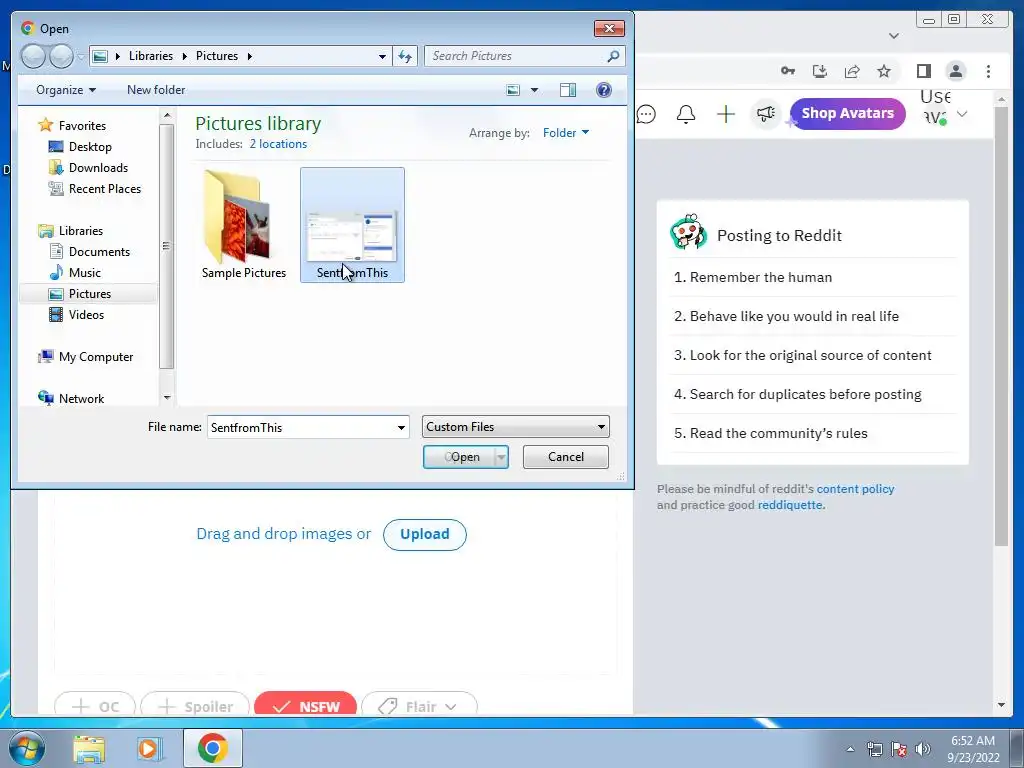
Task: Open Reddit notifications bell
Action: (x=686, y=114)
